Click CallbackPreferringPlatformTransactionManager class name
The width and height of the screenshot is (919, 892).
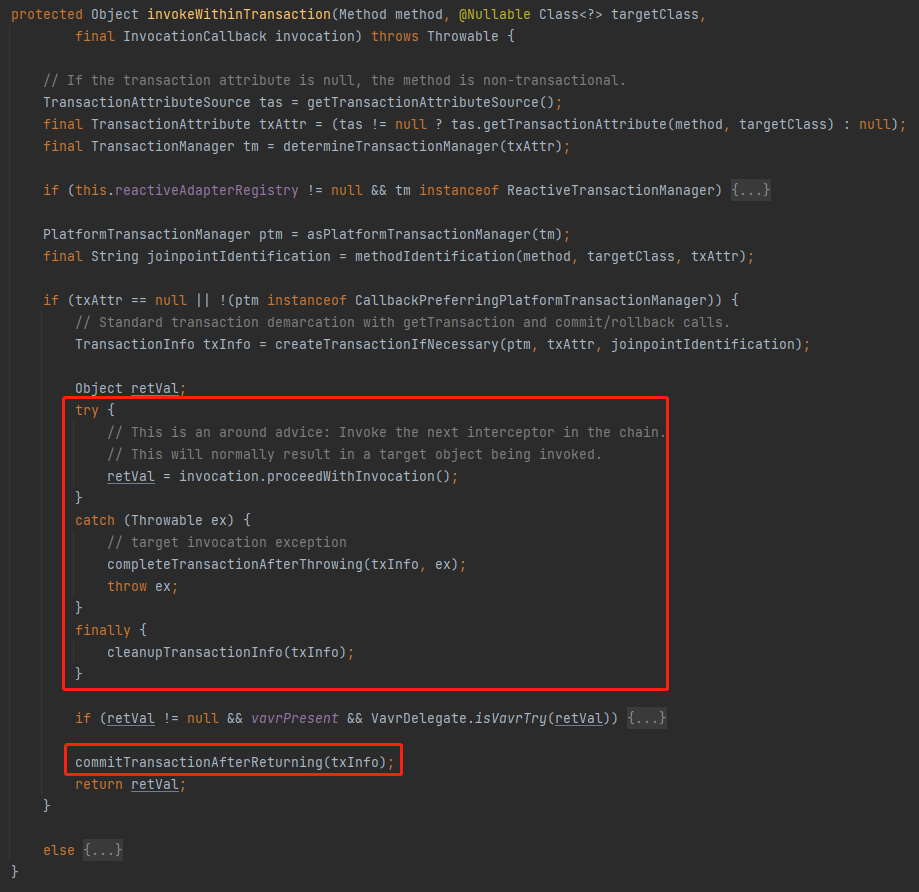pyautogui.click(x=530, y=301)
